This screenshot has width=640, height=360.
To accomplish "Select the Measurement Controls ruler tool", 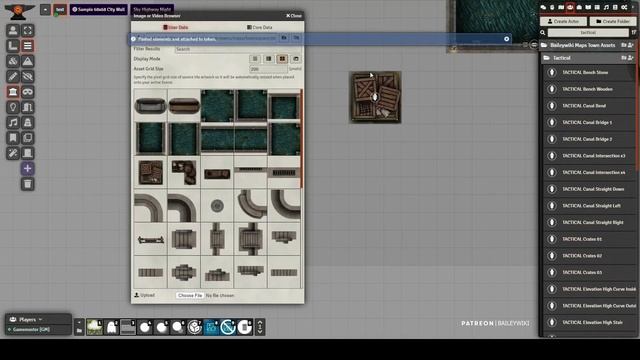I will (x=13, y=46).
